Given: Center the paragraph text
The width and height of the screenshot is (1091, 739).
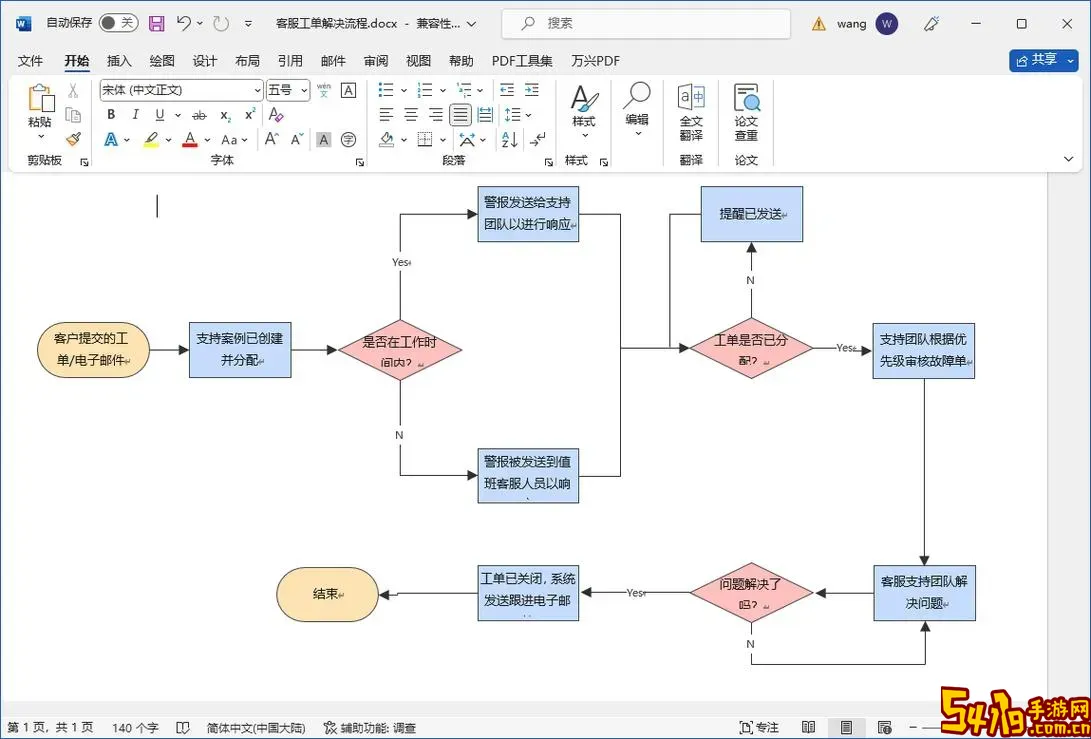Looking at the screenshot, I should pos(411,115).
